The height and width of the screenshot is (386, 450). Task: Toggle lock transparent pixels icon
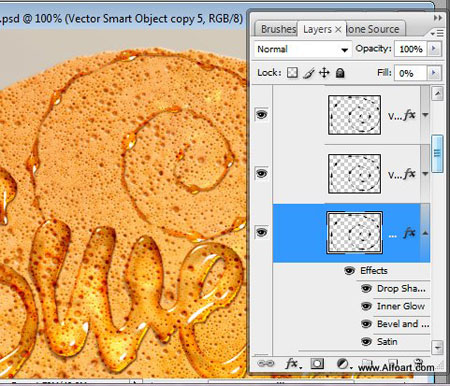tap(292, 73)
